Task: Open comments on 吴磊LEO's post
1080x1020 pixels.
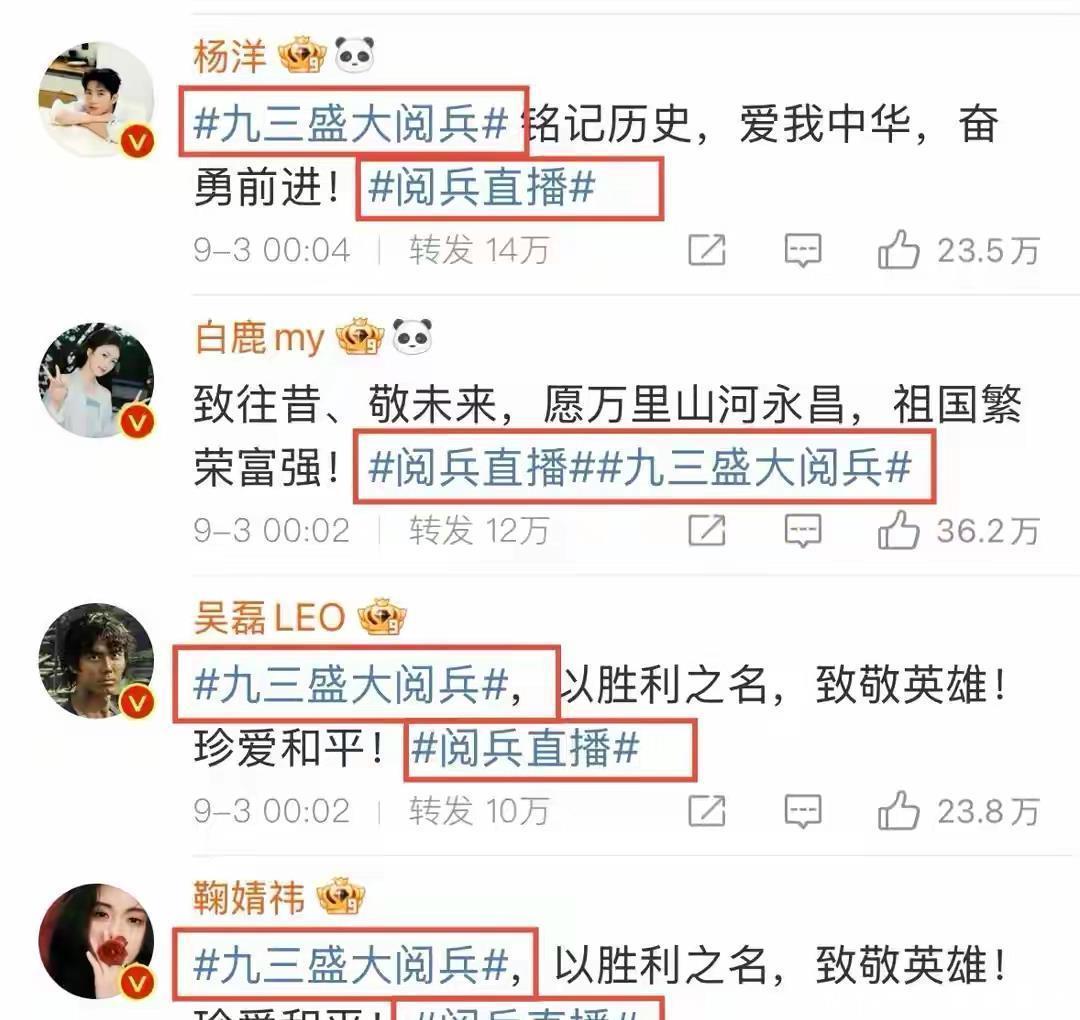Action: point(803,811)
